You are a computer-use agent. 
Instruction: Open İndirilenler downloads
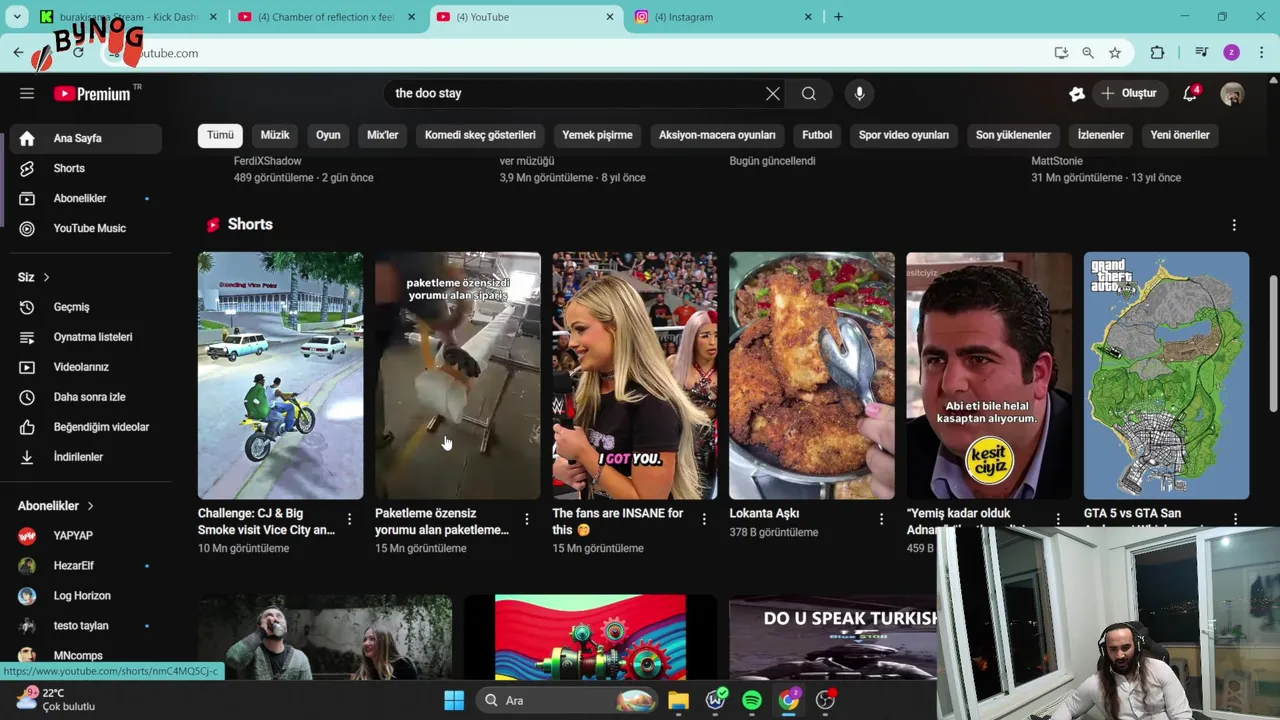85,457
